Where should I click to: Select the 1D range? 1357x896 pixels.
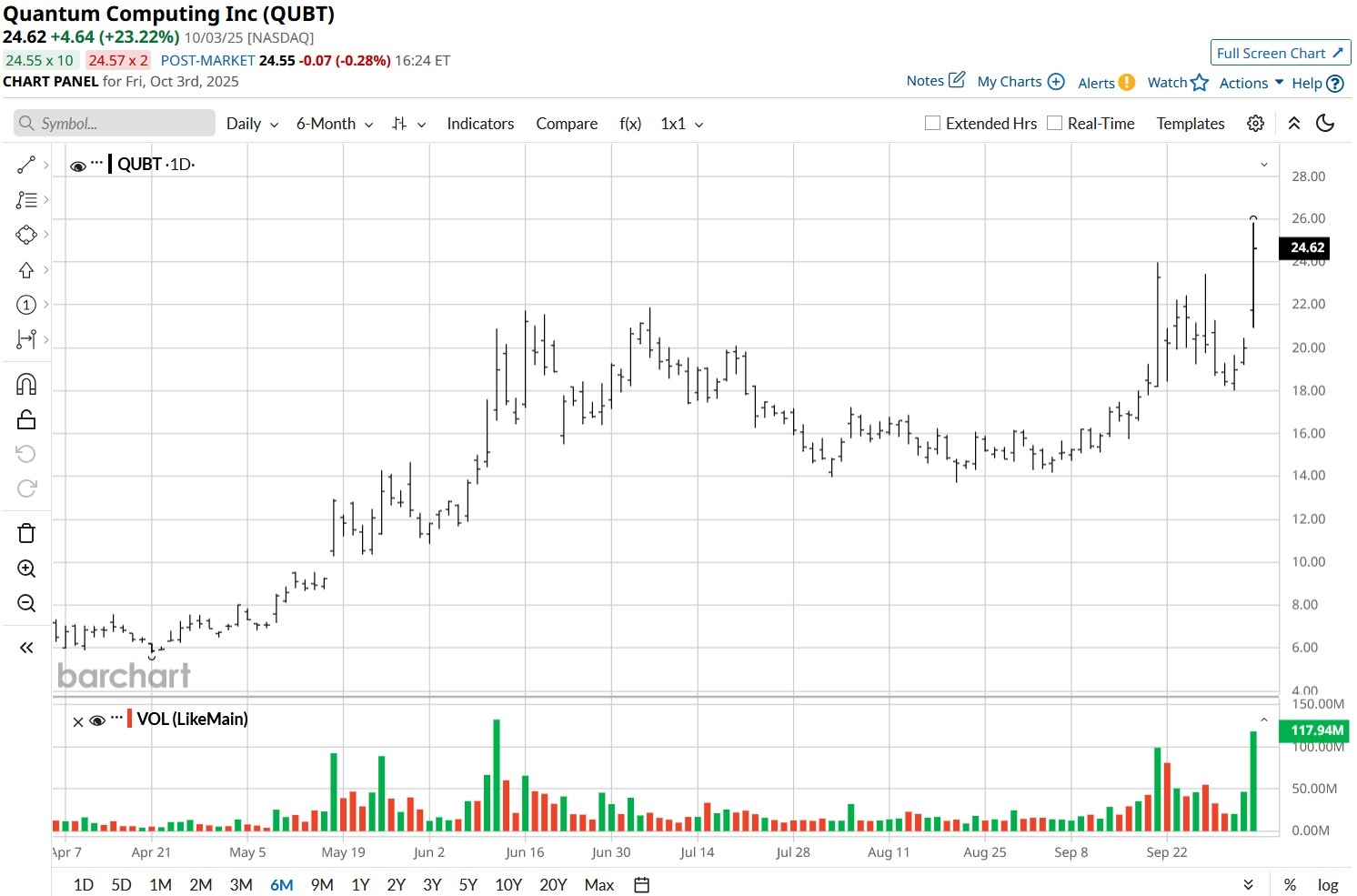84,885
